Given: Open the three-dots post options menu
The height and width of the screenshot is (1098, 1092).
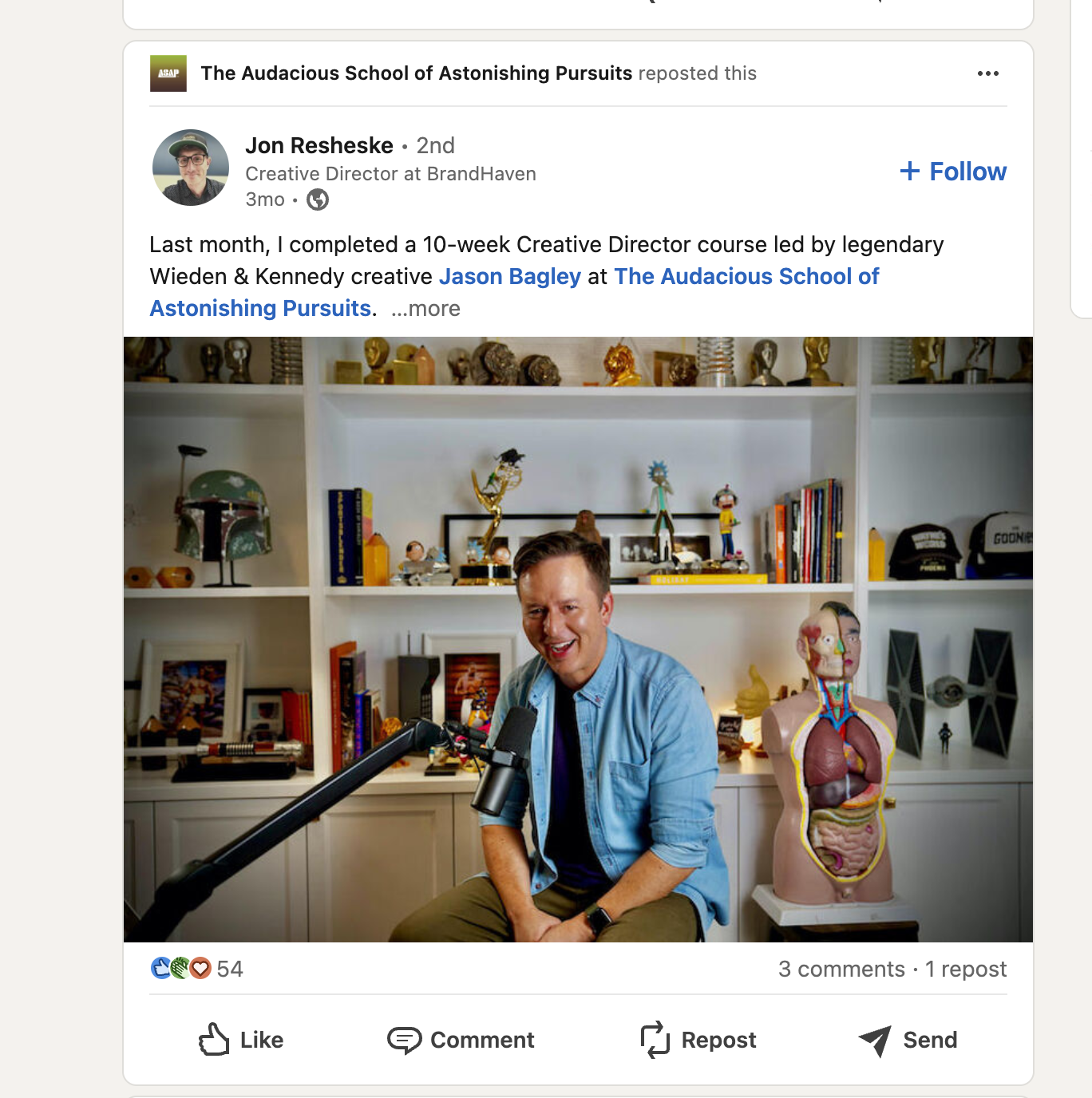Looking at the screenshot, I should [987, 73].
